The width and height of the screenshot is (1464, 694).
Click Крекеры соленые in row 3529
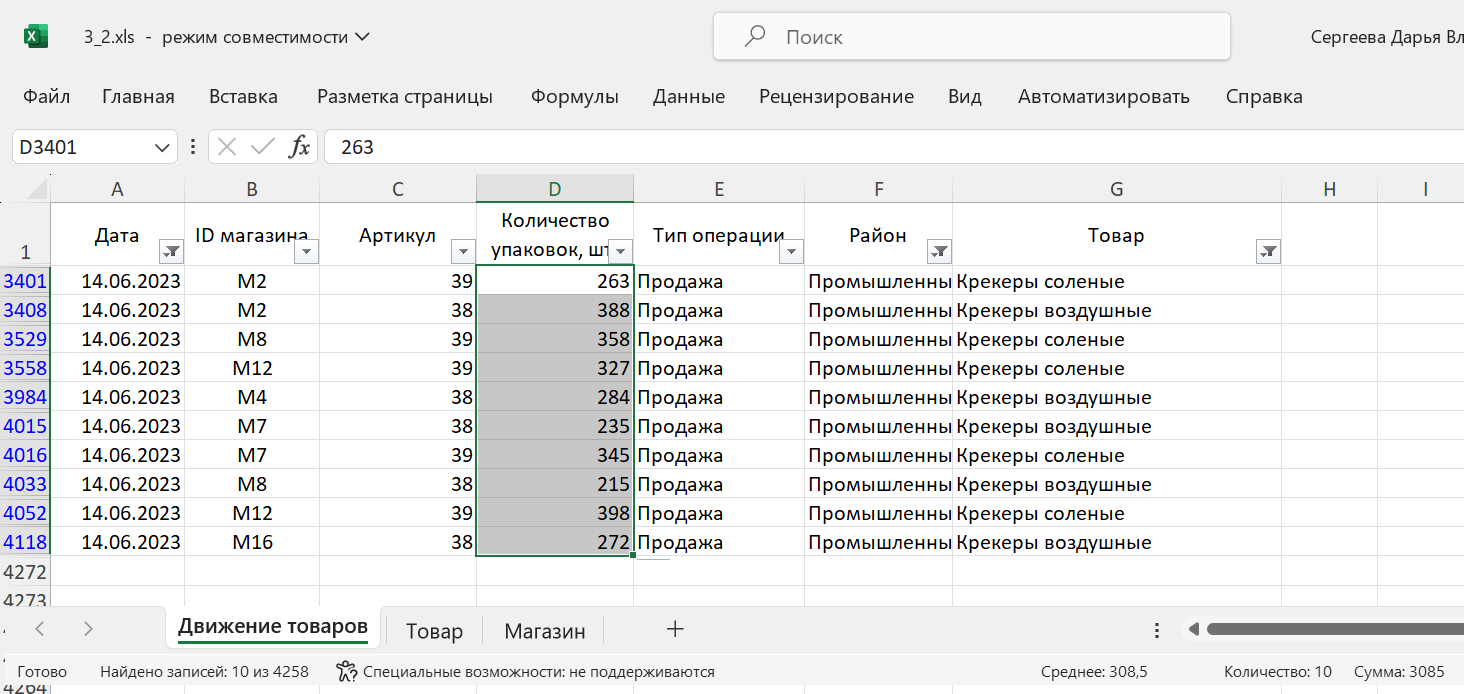tap(1117, 339)
